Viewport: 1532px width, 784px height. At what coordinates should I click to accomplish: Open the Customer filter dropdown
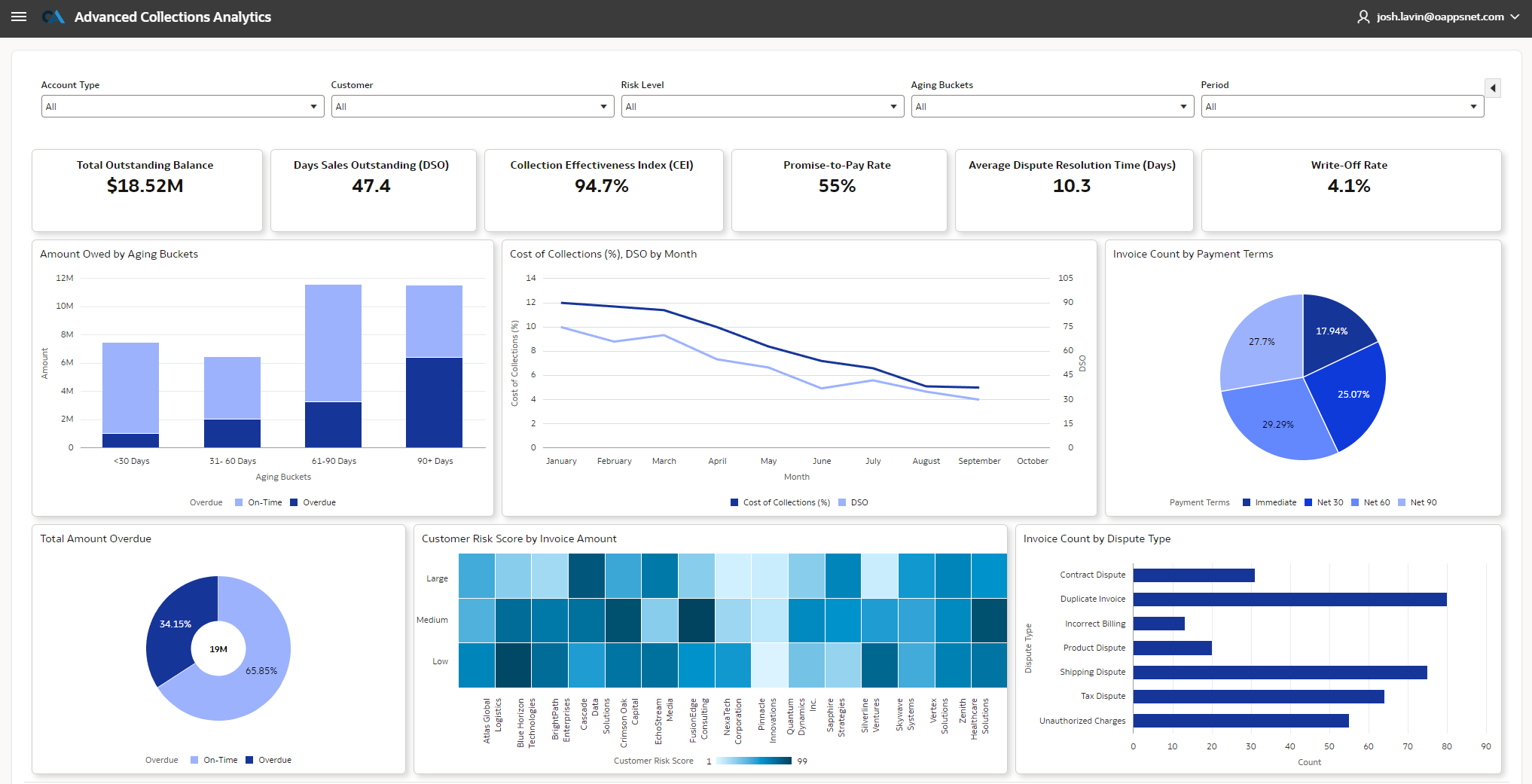472,106
